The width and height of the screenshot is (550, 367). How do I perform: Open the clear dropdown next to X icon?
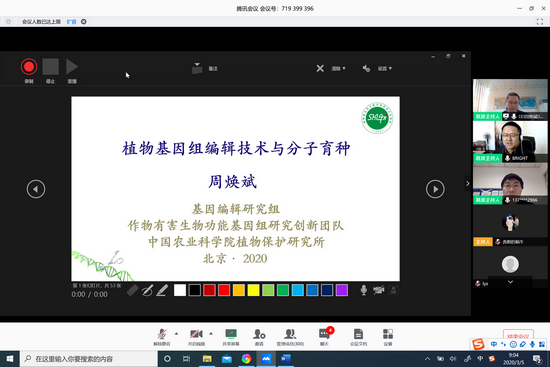coord(338,68)
